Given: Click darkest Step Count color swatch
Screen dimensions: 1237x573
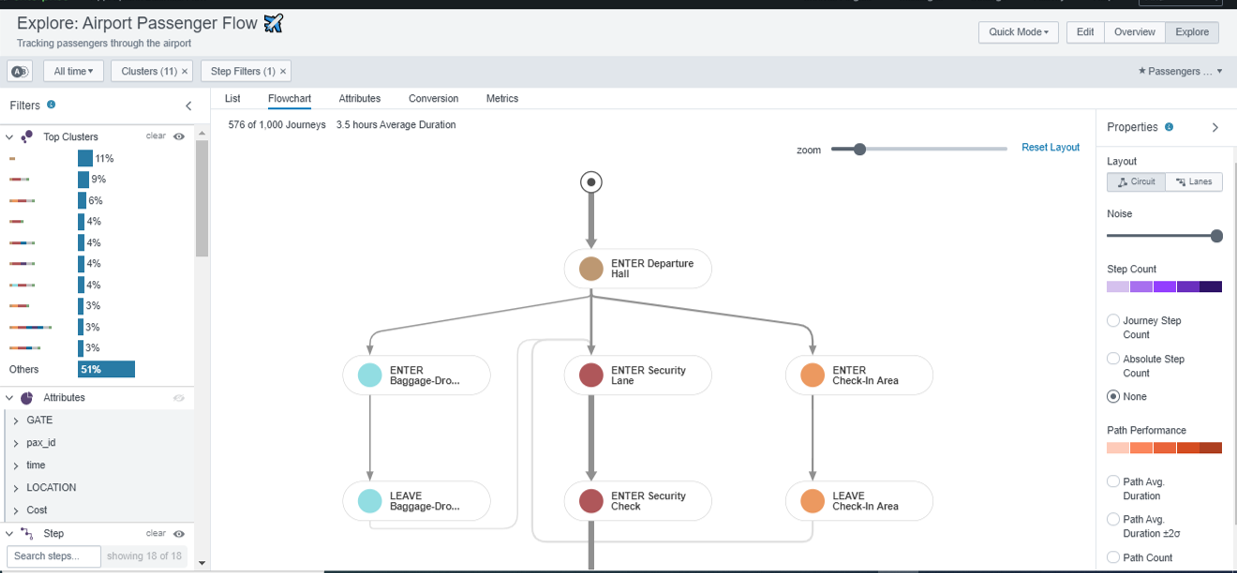Looking at the screenshot, I should click(1210, 287).
